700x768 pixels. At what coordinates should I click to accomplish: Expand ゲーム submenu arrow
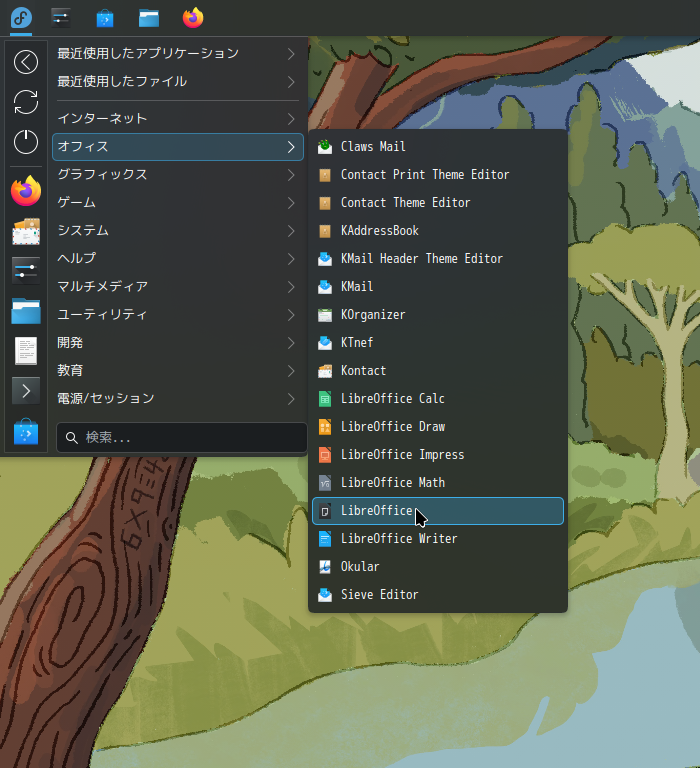(291, 203)
